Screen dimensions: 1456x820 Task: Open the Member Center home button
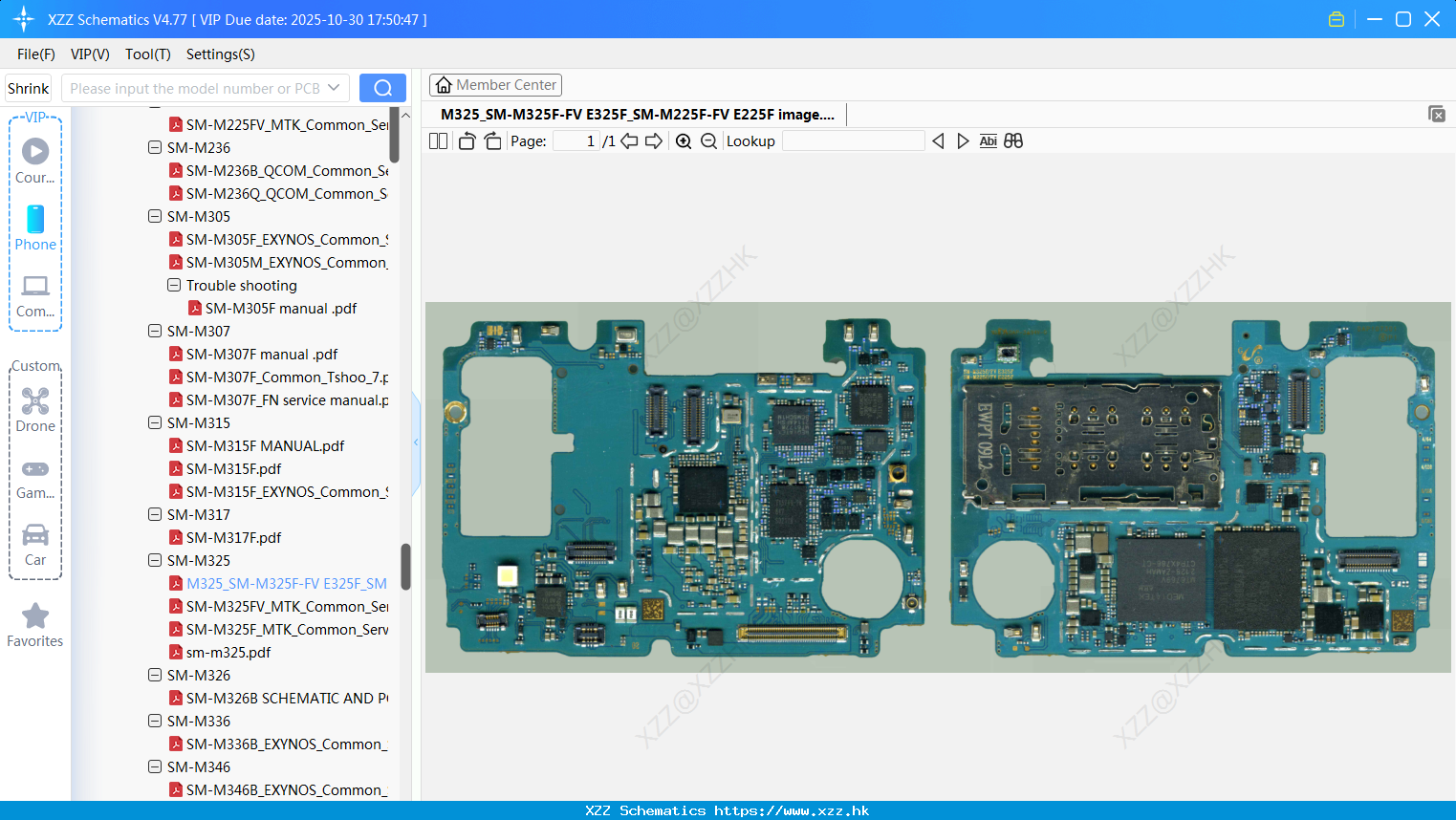[x=495, y=85]
